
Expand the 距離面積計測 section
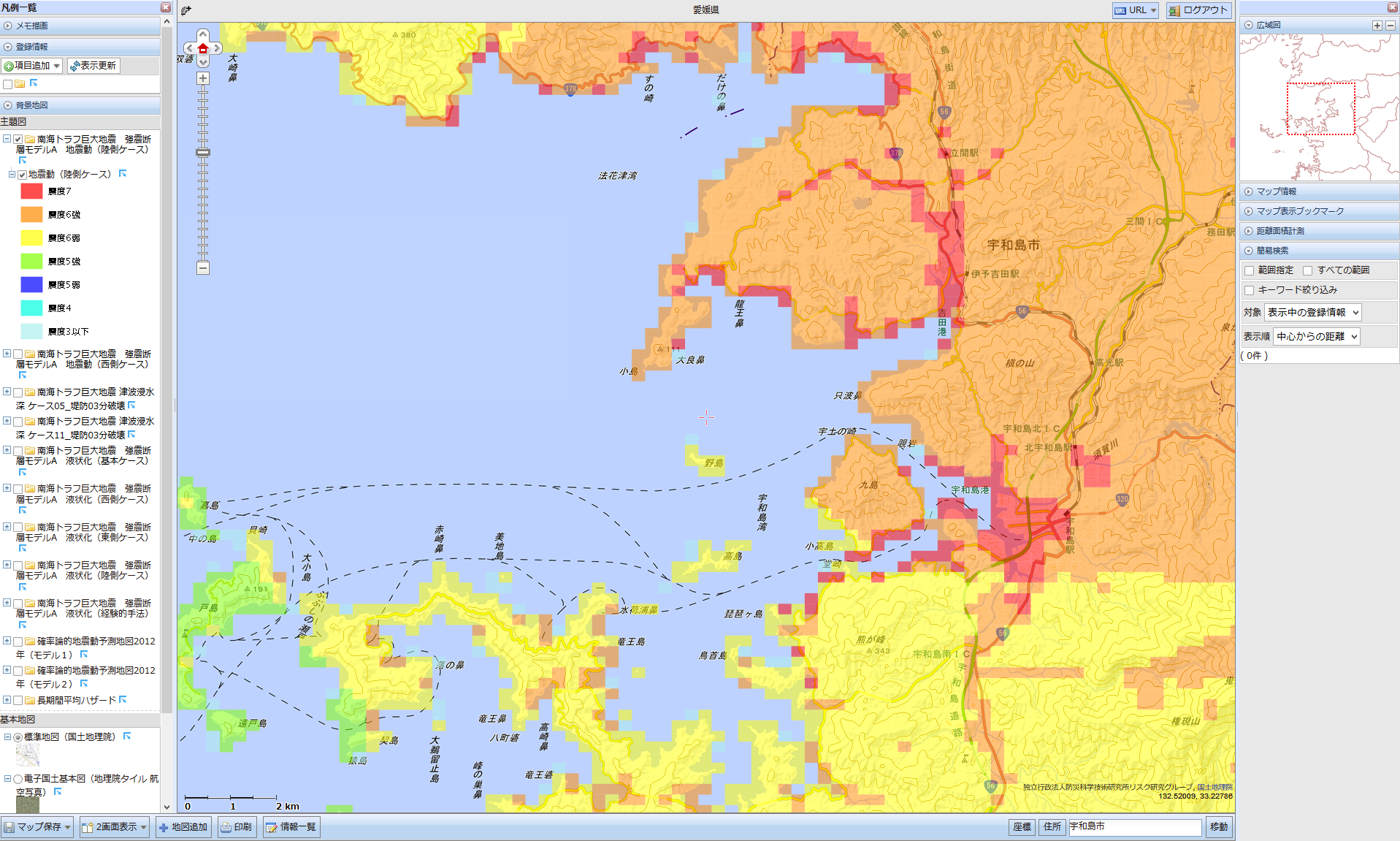[x=1319, y=231]
